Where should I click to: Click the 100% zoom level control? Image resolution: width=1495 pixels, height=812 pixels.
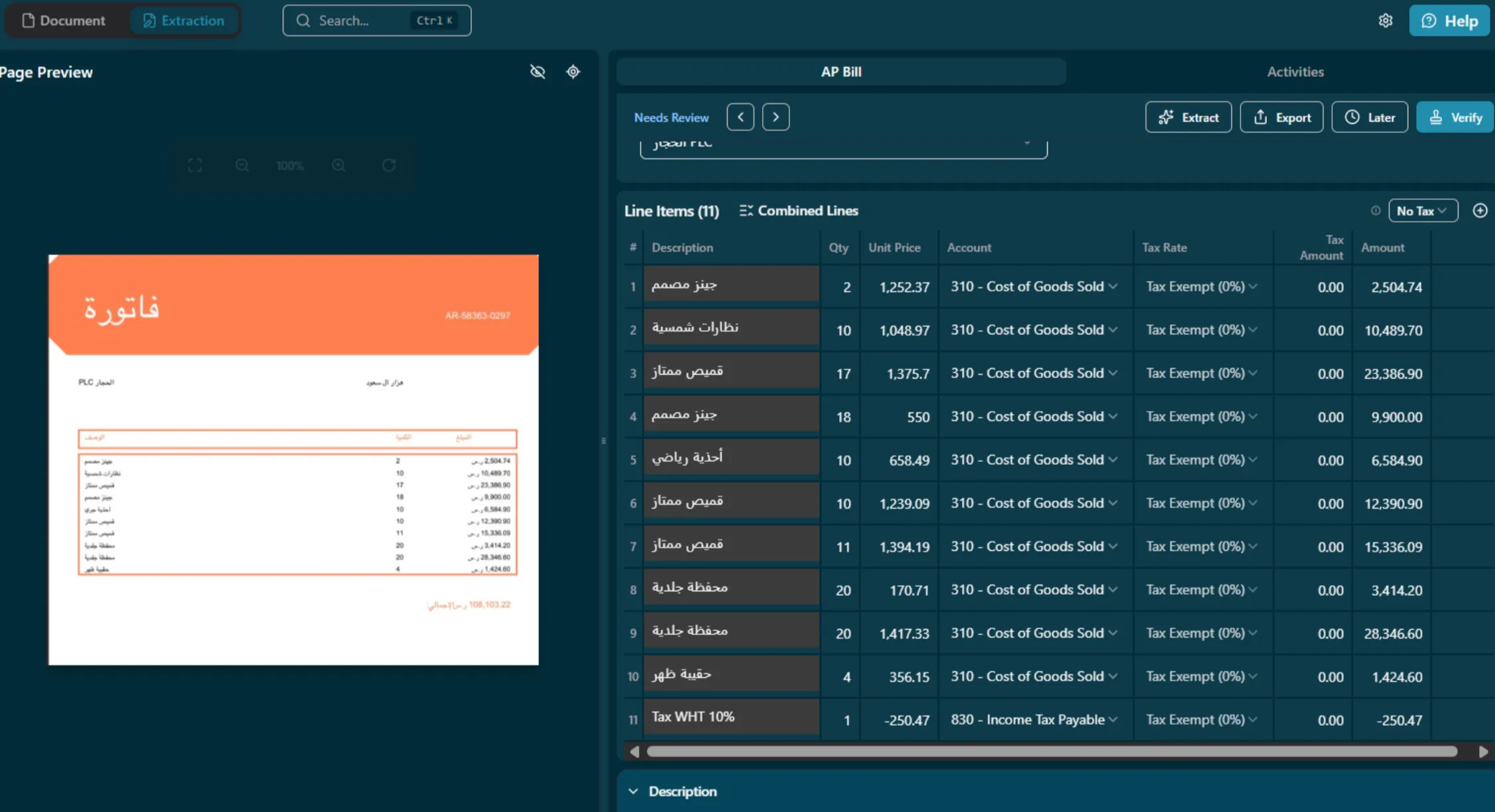[290, 166]
